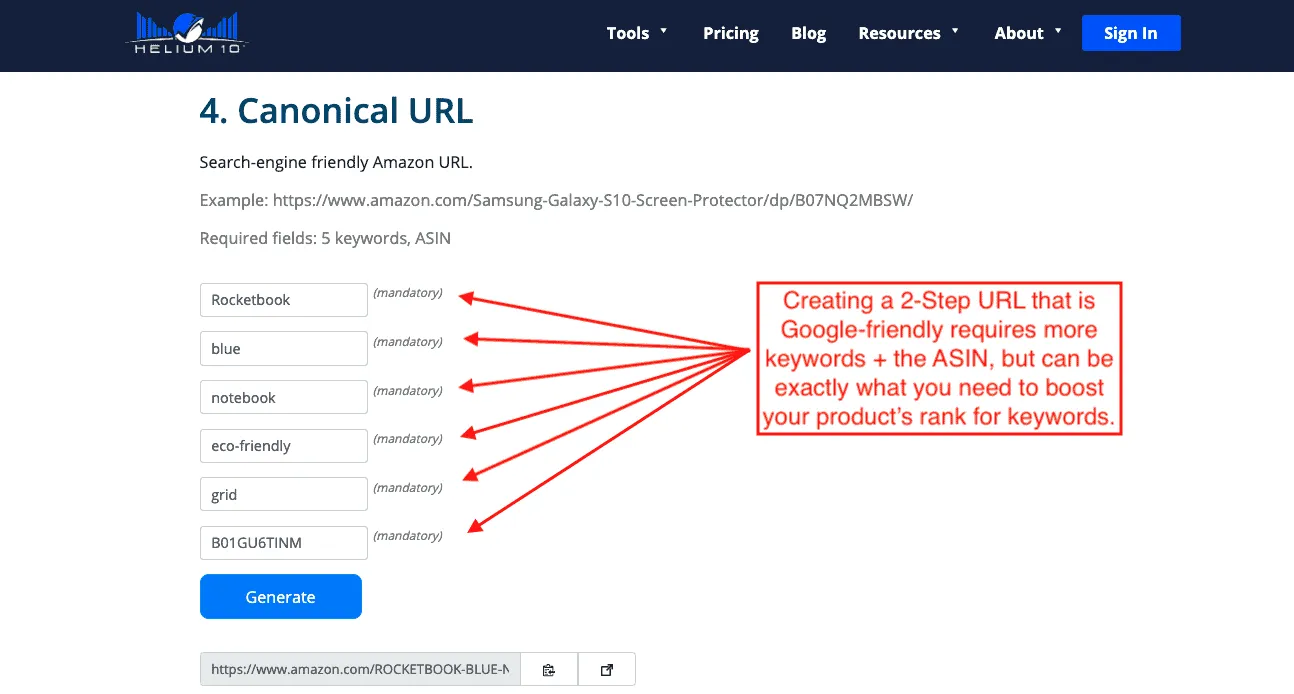Place cursor in the 'grid' keyword field

283,495
